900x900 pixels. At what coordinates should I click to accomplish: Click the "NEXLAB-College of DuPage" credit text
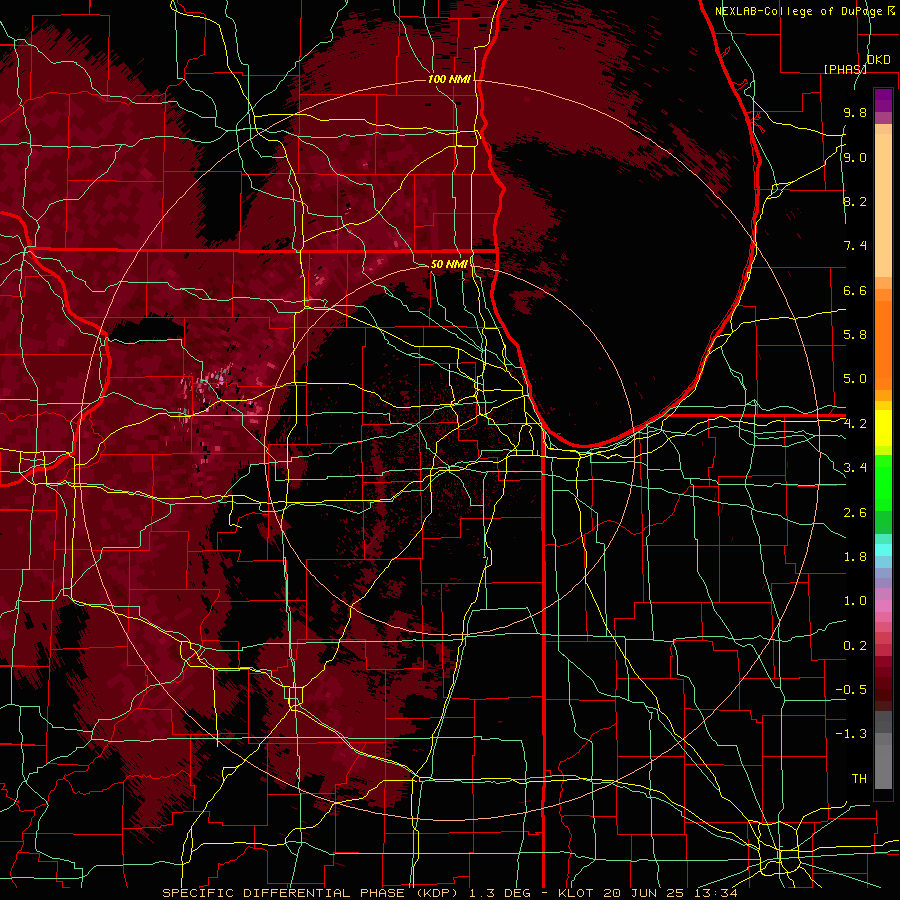click(800, 11)
